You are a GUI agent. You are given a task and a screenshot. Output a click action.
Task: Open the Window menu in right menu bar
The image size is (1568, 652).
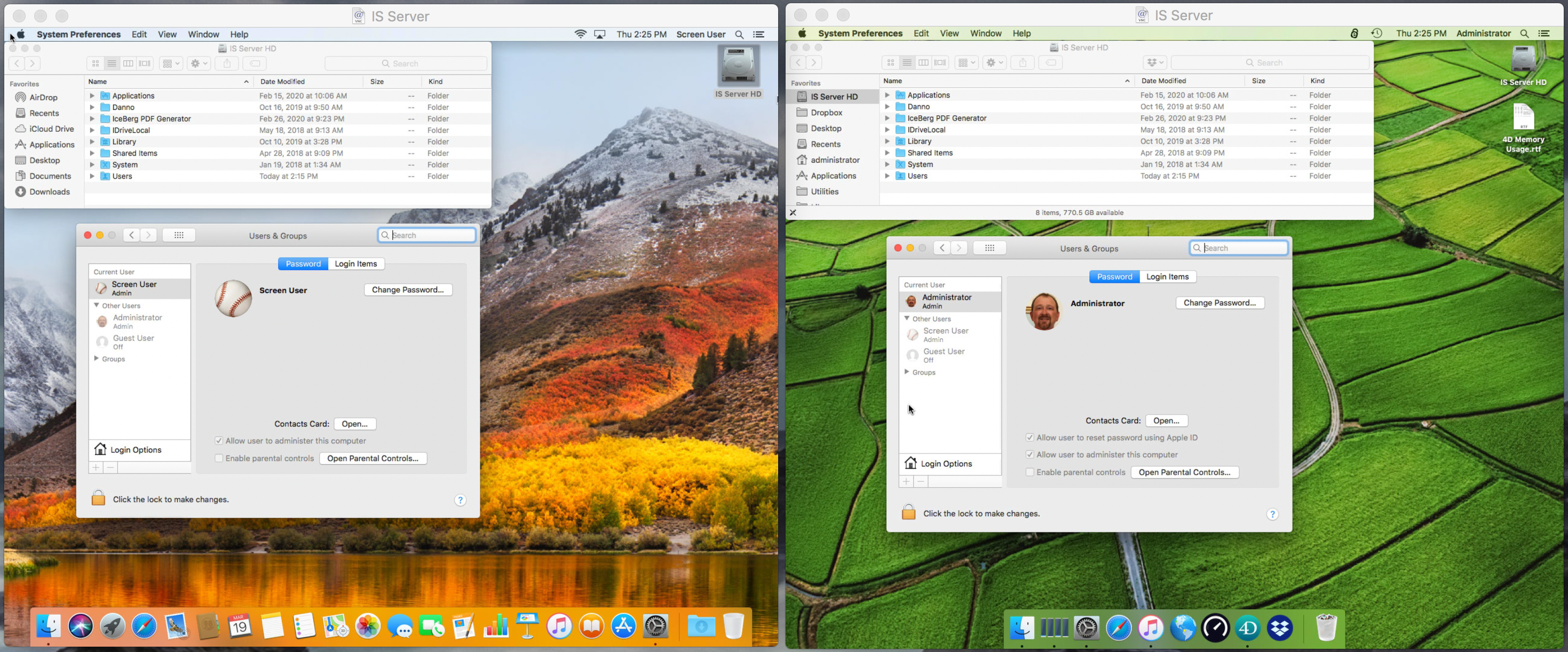coord(986,34)
